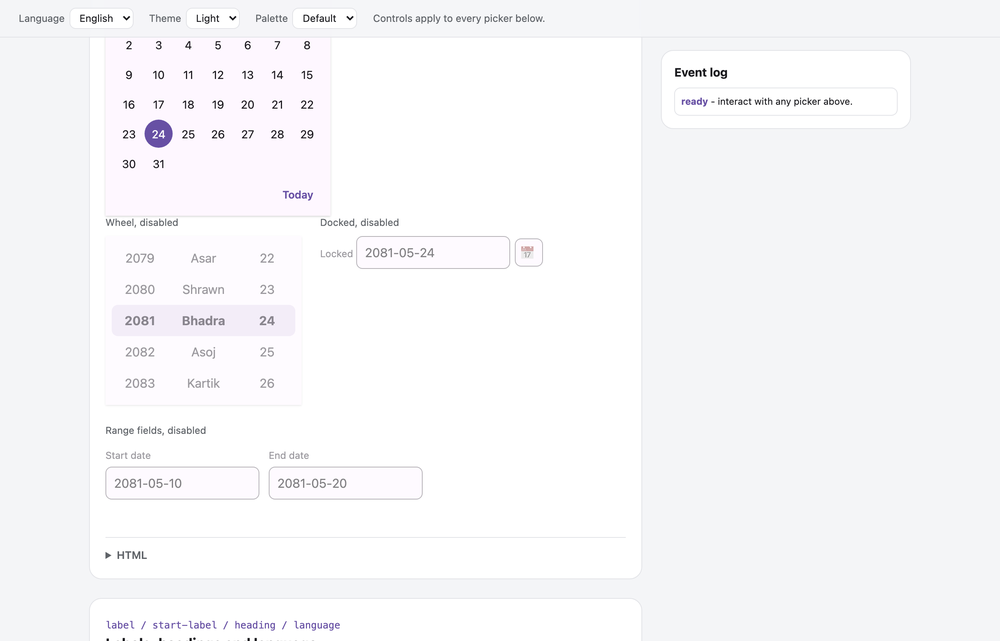
Task: Click the Locked date input 2081-05-24
Action: [433, 253]
